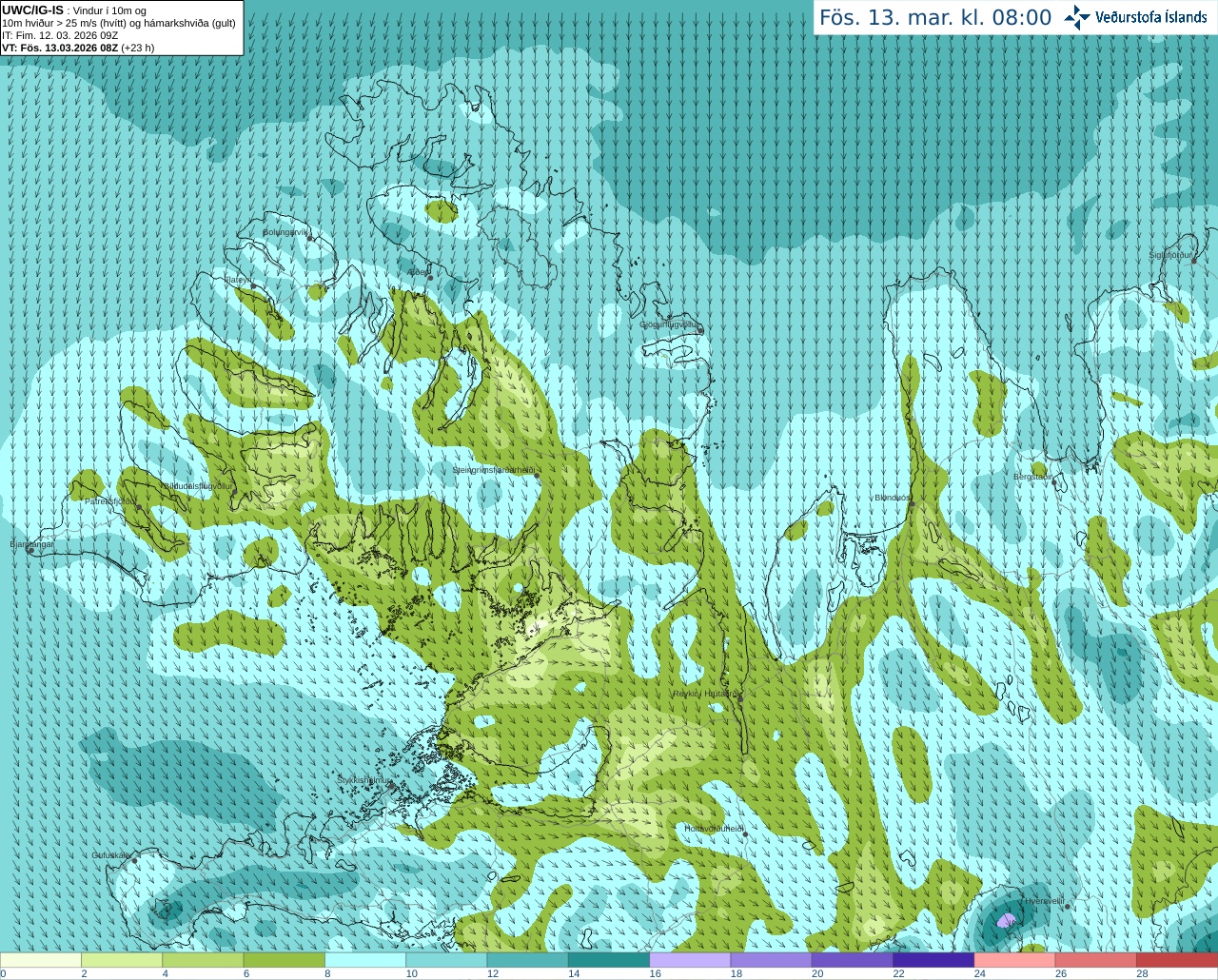Click the Veðurstofa Íslands logo
Screen dimensions: 1218x980
coord(1135,17)
